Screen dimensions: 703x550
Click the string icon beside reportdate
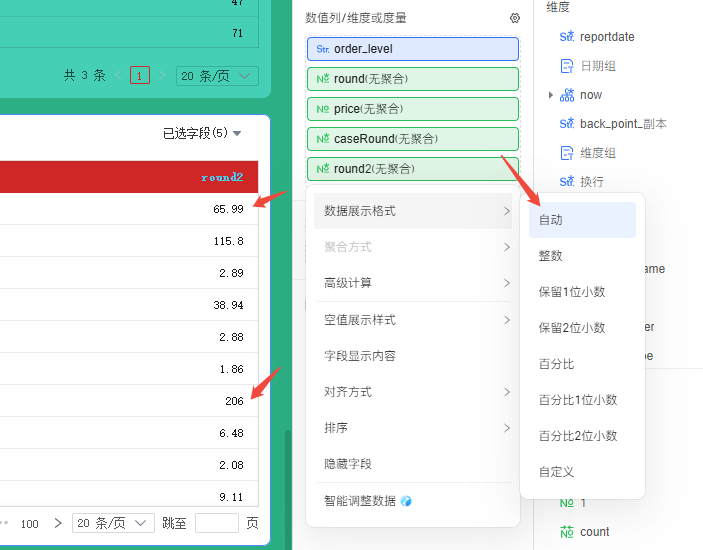pos(567,37)
